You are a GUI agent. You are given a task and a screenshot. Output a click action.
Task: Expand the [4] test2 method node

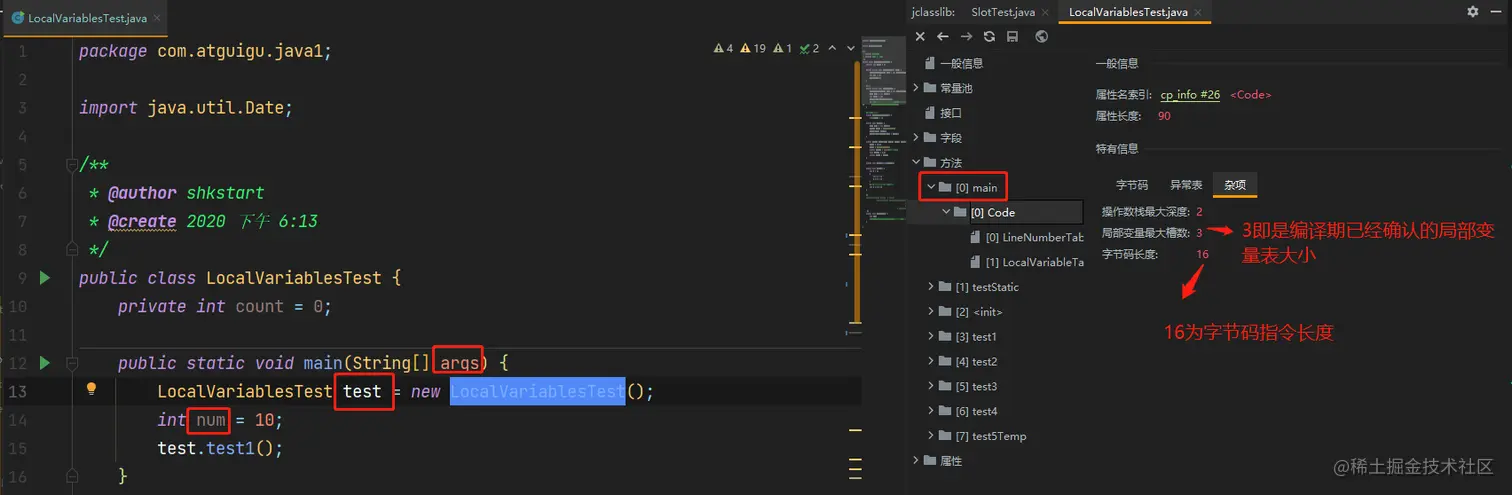(931, 362)
